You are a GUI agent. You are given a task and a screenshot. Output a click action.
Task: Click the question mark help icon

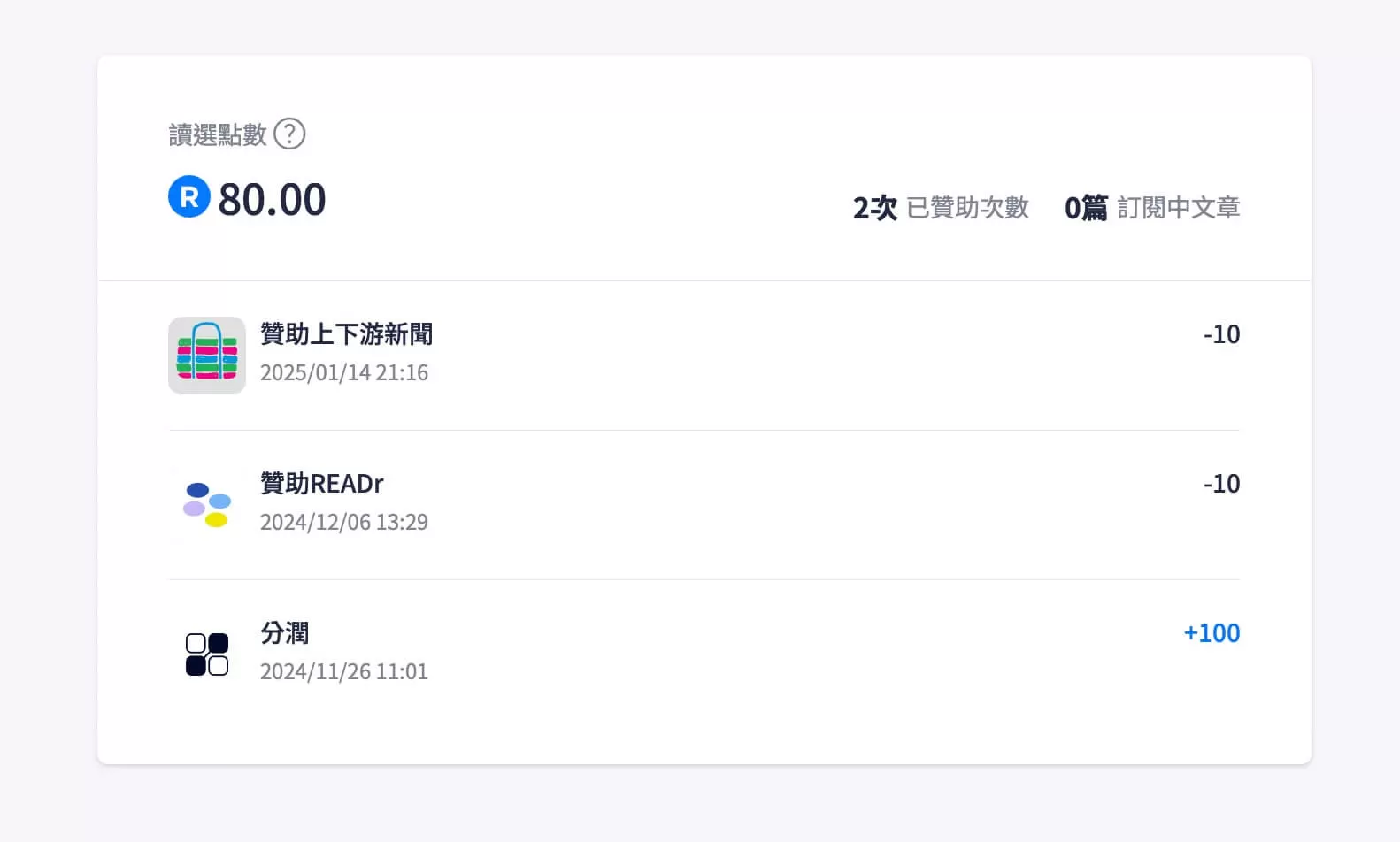coord(289,134)
